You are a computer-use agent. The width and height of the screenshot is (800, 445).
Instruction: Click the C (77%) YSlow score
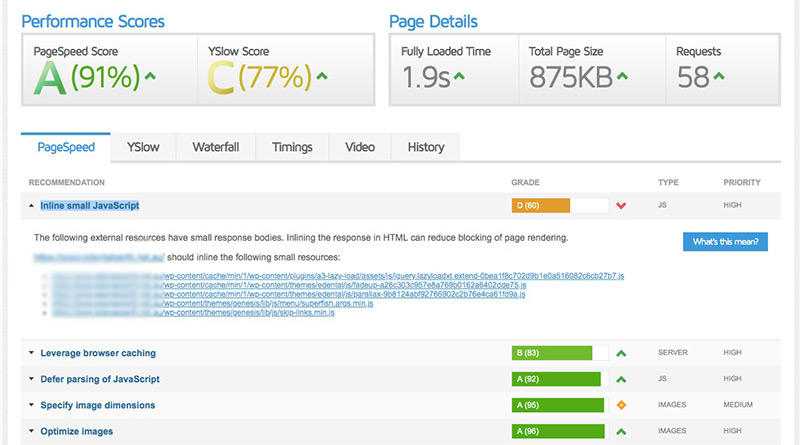260,78
